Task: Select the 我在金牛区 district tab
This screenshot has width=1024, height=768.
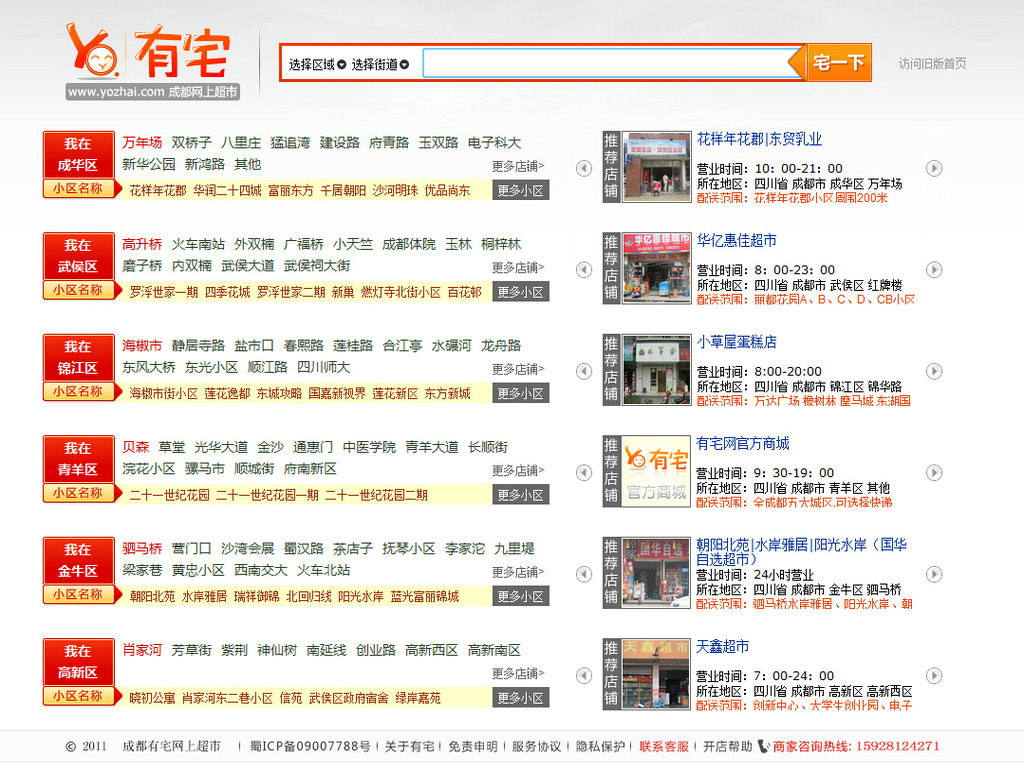Action: 78,560
